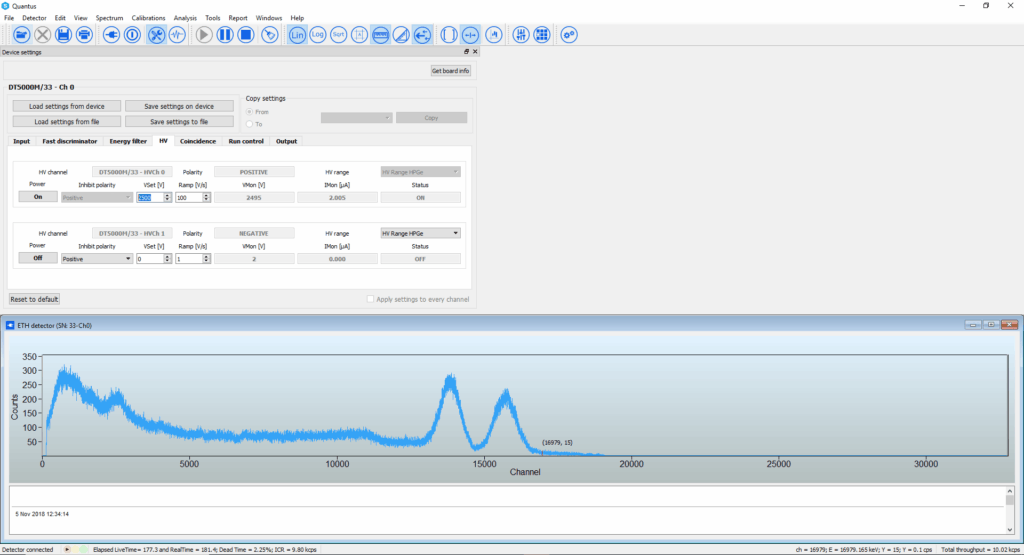This screenshot has height=555, width=1024.
Task: Switch to Lin scale
Action: tap(297, 35)
